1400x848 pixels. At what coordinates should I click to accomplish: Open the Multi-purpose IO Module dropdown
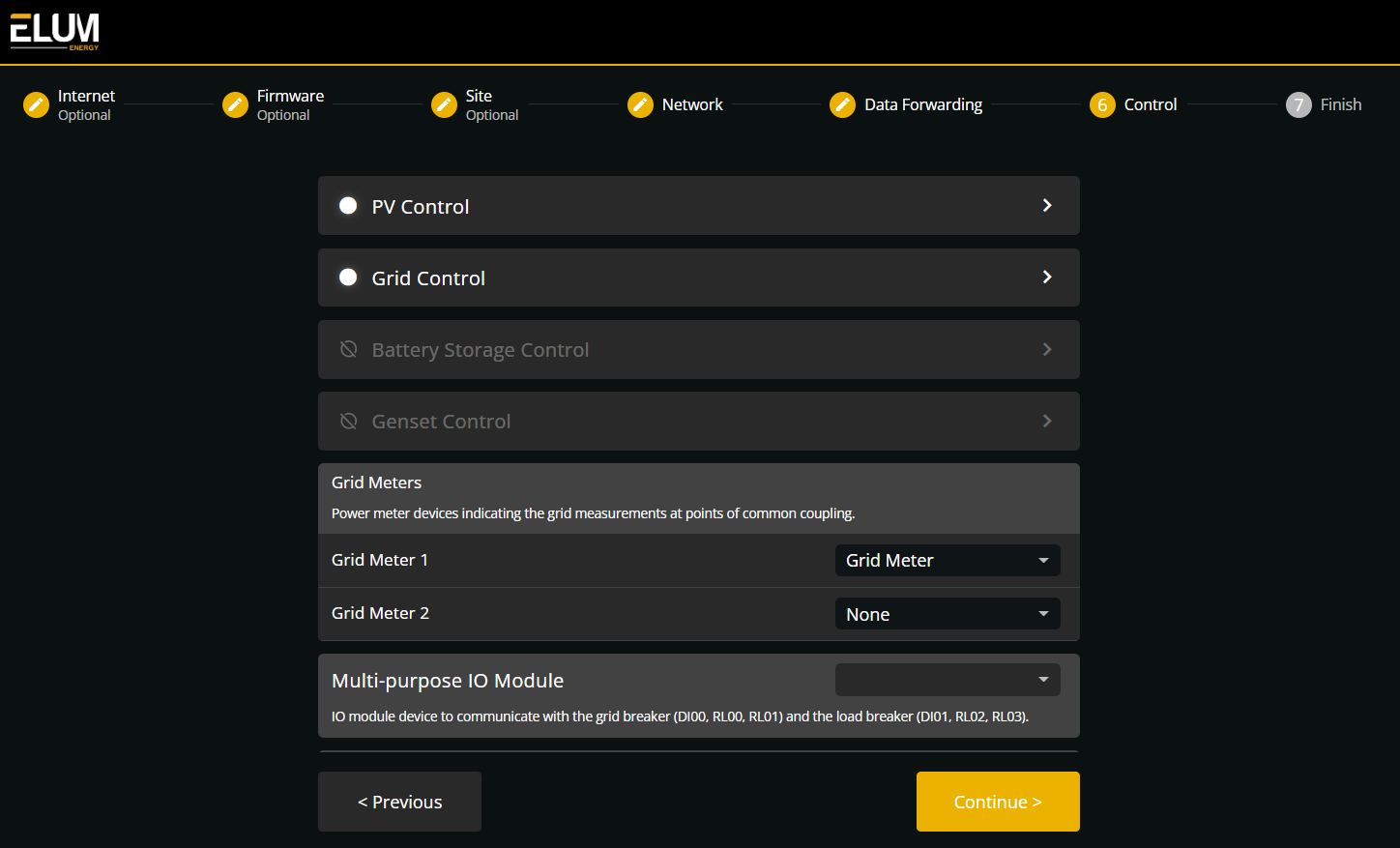pos(947,679)
